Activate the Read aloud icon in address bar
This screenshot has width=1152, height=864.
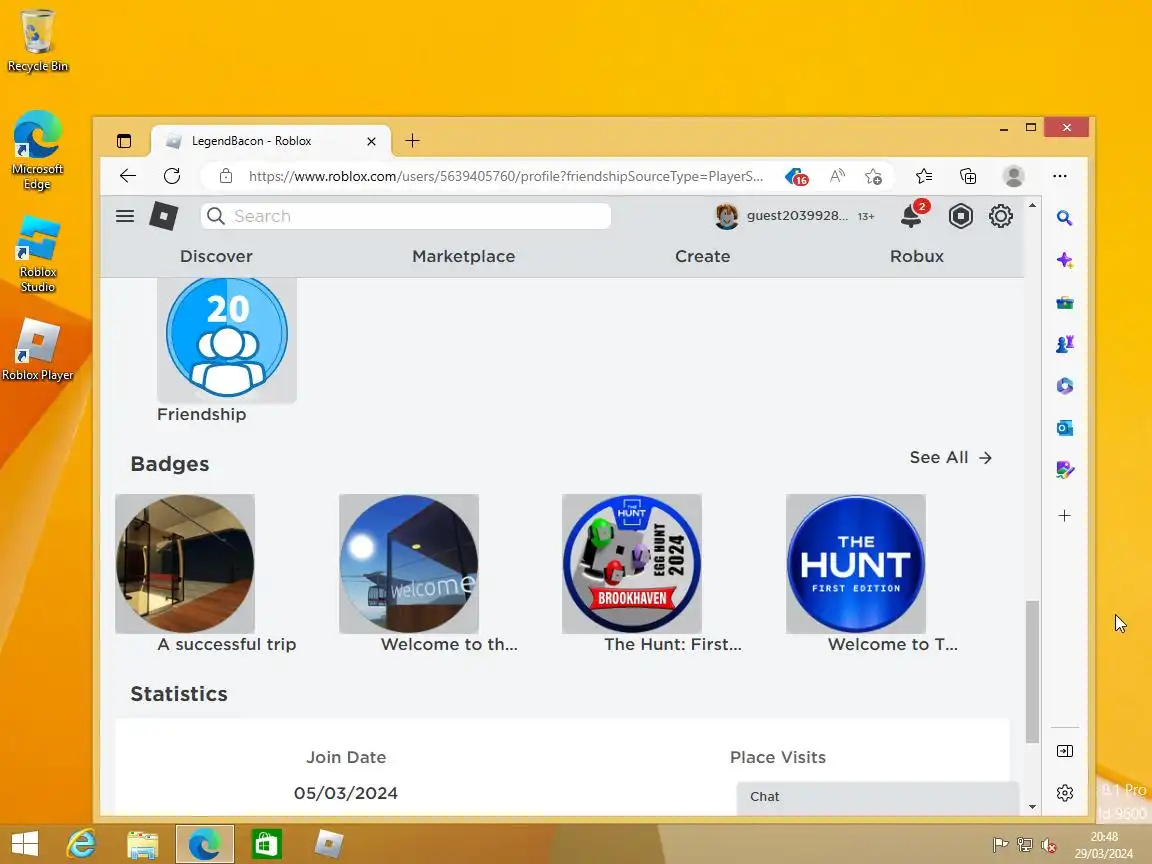pyautogui.click(x=837, y=176)
